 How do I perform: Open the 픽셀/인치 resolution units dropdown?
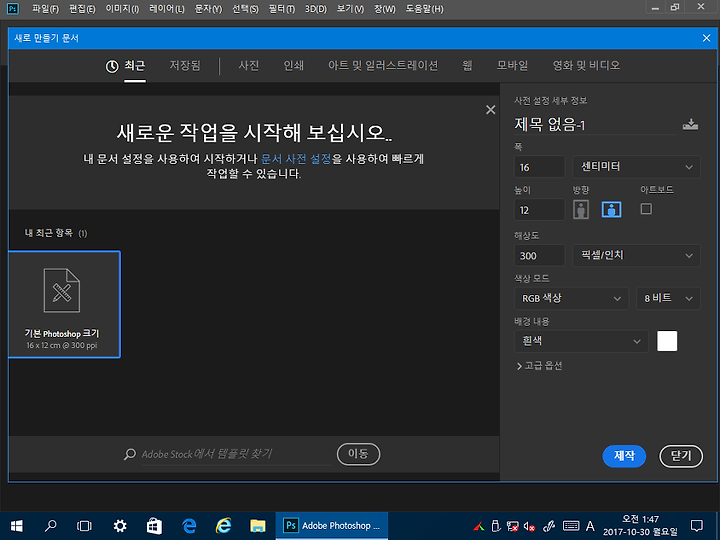pyautogui.click(x=636, y=255)
